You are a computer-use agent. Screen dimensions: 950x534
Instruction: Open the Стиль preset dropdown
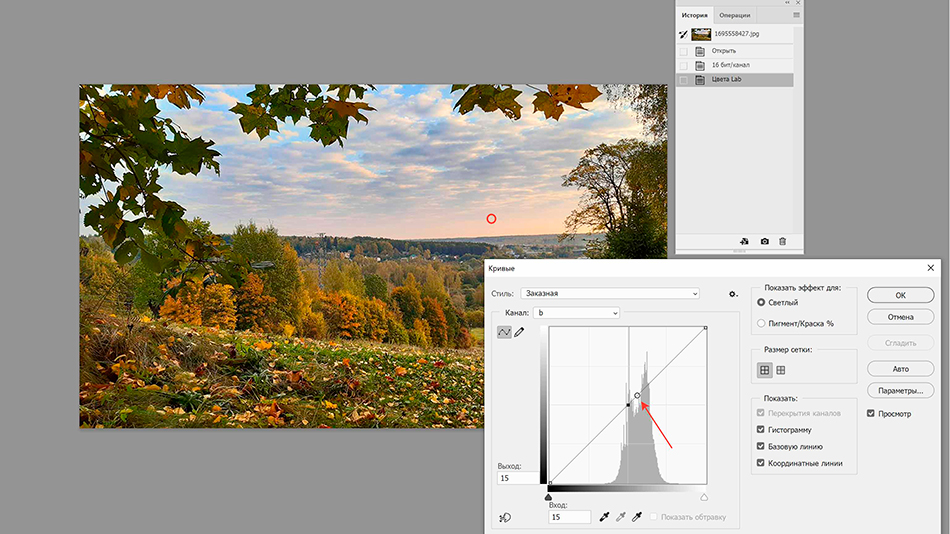click(610, 293)
